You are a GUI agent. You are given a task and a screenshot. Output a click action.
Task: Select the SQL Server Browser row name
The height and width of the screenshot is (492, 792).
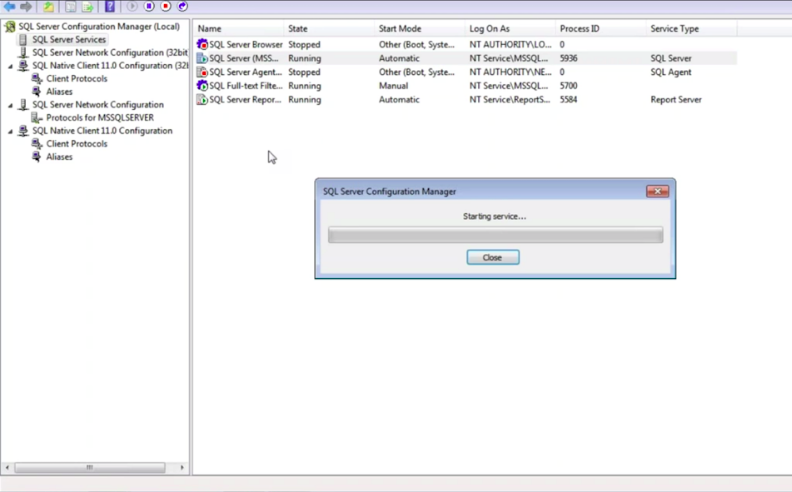(246, 44)
